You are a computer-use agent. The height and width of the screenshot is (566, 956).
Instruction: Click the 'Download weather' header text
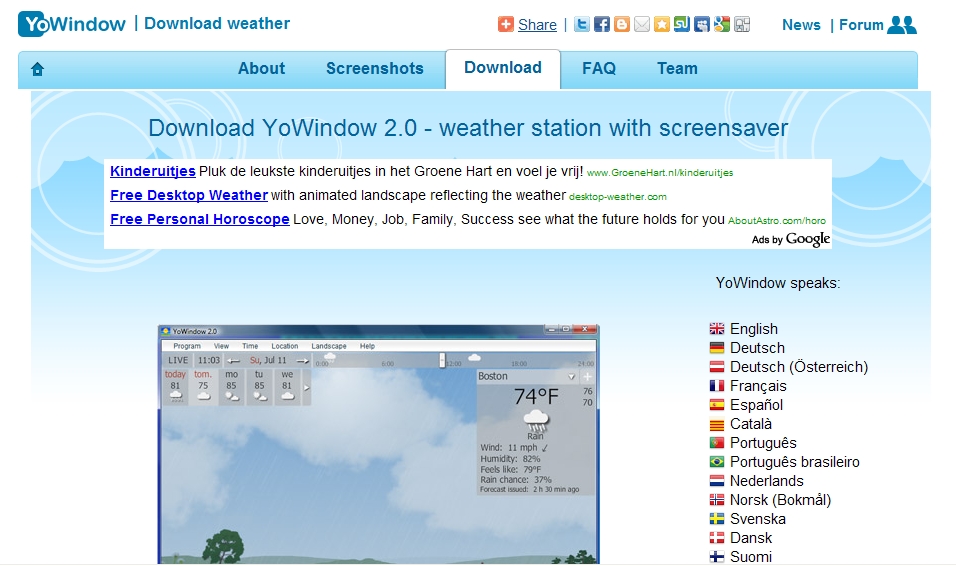click(x=217, y=23)
